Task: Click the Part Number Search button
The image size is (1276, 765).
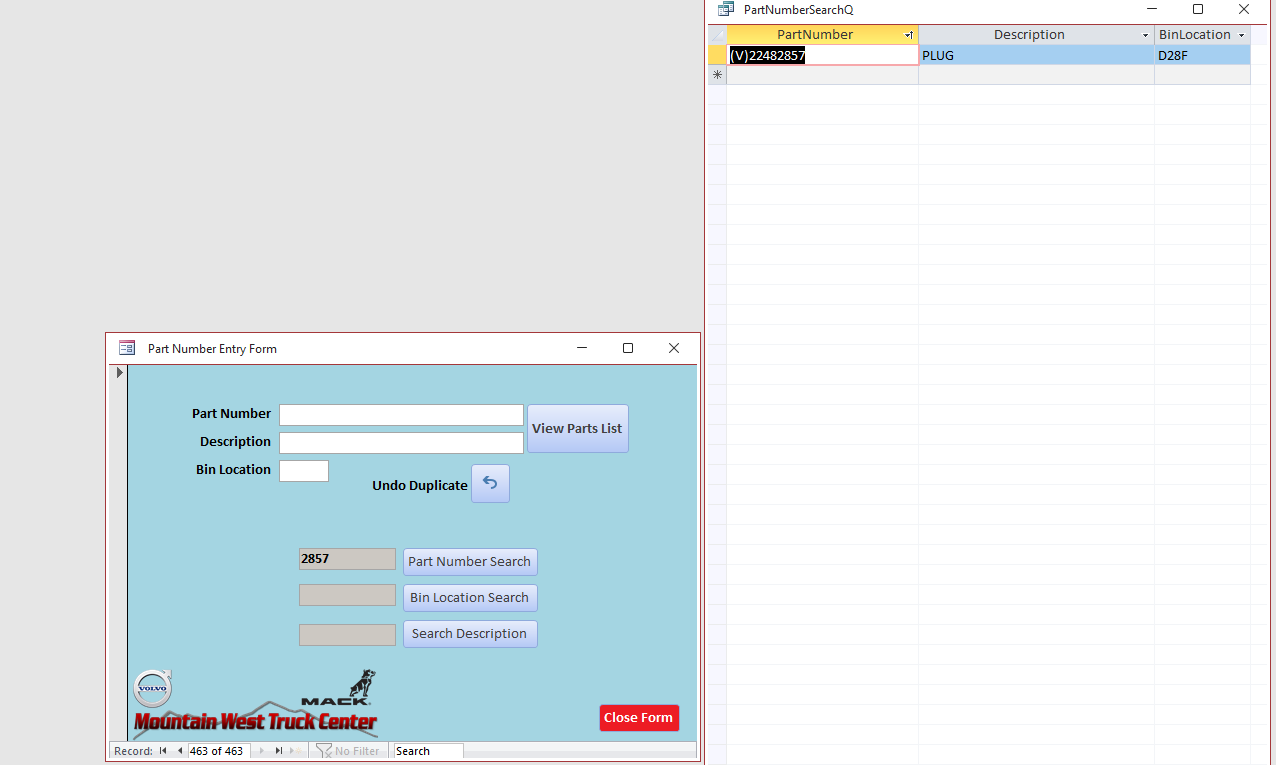Action: pyautogui.click(x=469, y=561)
